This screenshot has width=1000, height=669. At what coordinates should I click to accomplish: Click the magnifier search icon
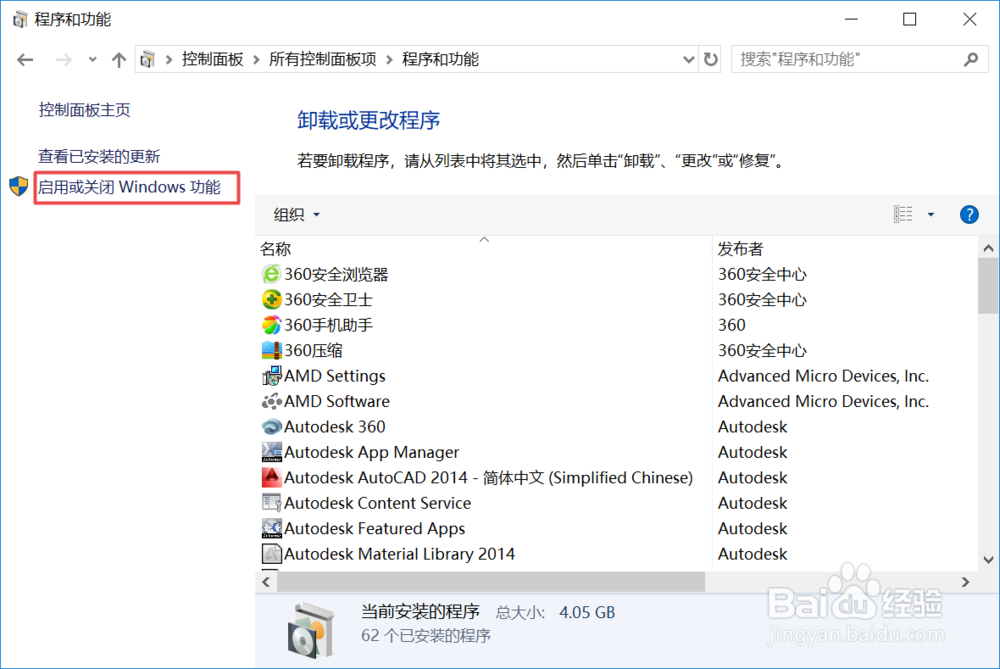coord(971,59)
